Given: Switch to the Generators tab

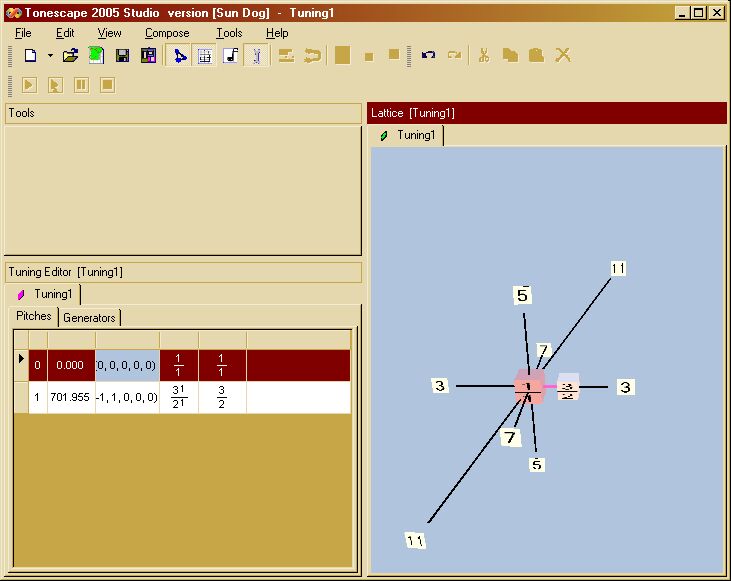Looking at the screenshot, I should point(89,318).
